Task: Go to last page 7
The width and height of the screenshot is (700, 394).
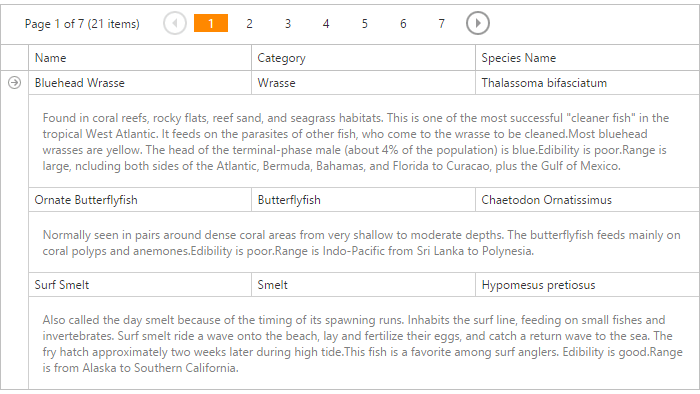Action: (441, 23)
